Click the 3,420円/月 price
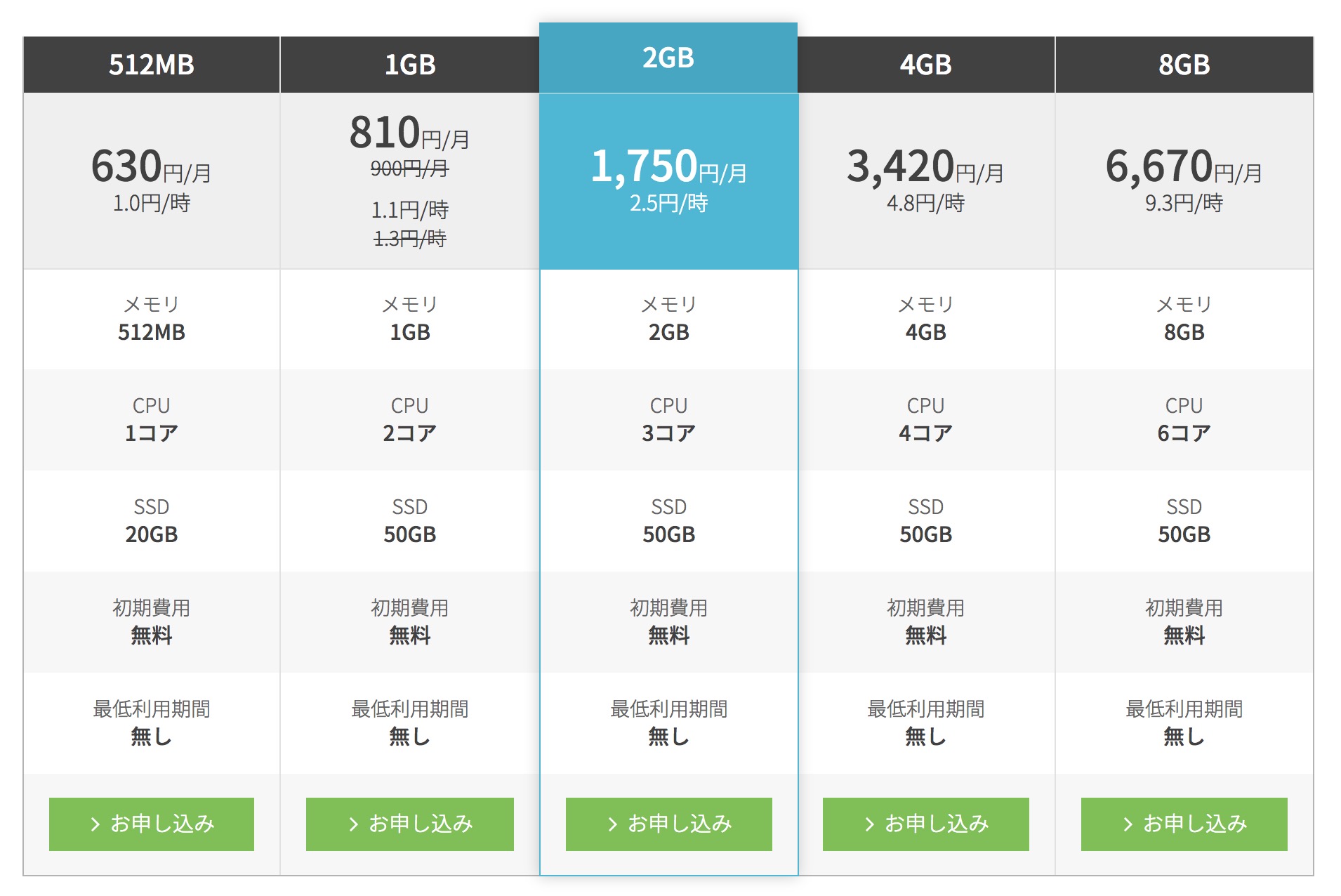1341x896 pixels. [x=926, y=167]
